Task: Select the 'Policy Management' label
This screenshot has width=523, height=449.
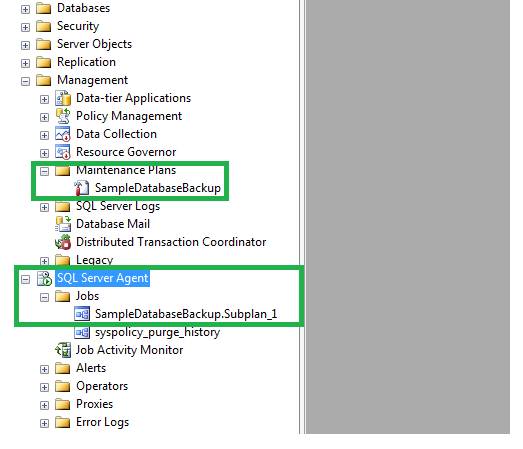Action: (129, 116)
